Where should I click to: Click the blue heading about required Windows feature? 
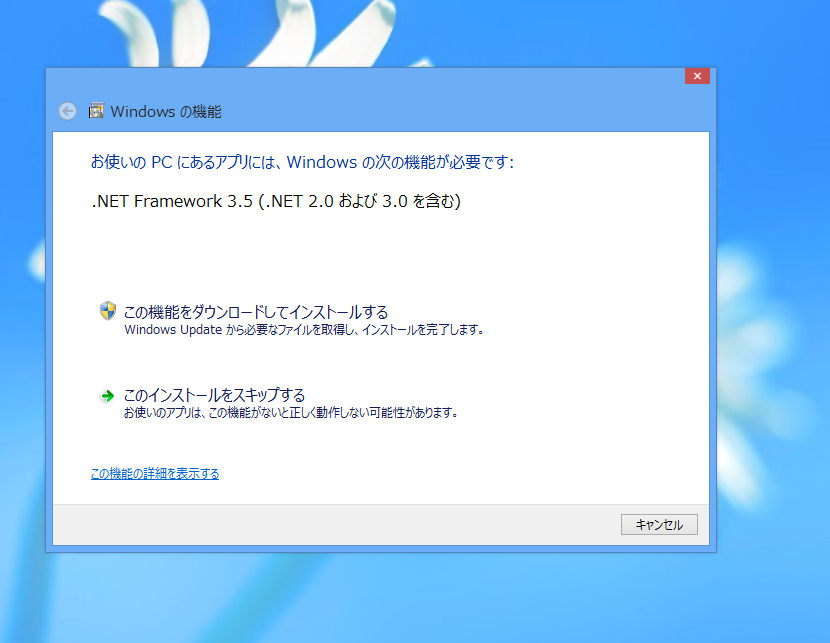[x=302, y=162]
